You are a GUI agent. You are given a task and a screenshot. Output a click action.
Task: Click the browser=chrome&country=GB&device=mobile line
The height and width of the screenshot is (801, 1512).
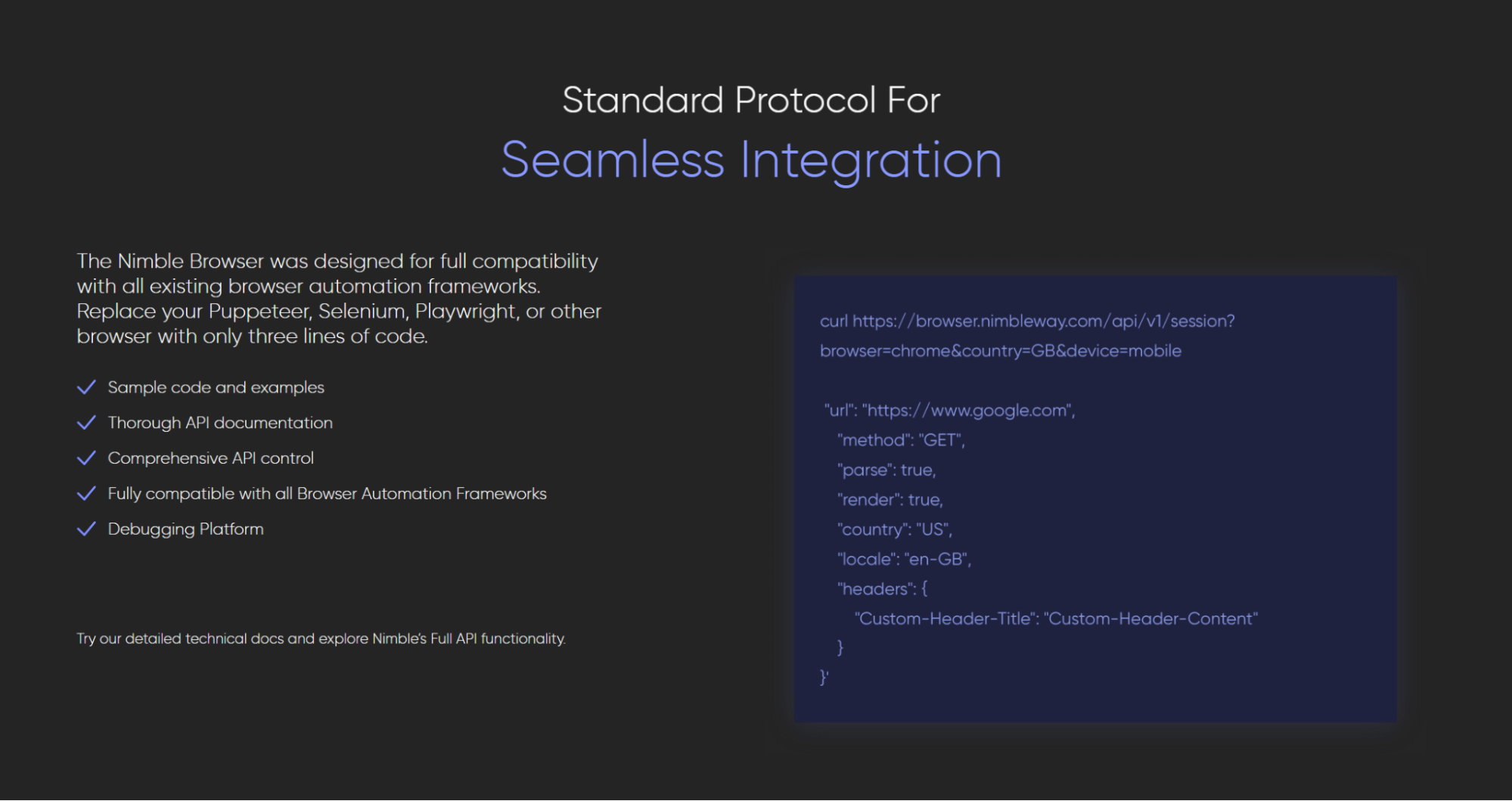pos(1001,351)
